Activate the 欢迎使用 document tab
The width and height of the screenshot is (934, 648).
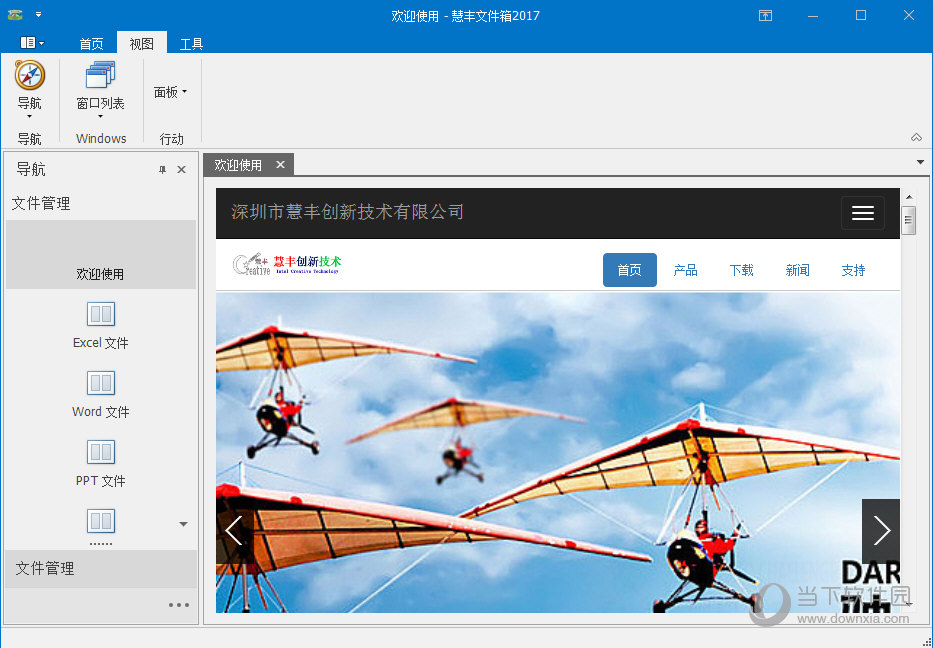click(x=238, y=165)
